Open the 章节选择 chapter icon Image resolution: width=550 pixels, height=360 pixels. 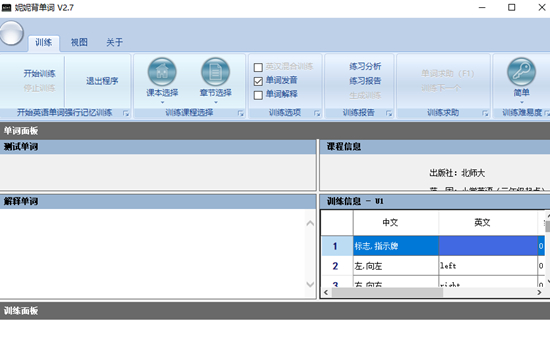coord(215,72)
